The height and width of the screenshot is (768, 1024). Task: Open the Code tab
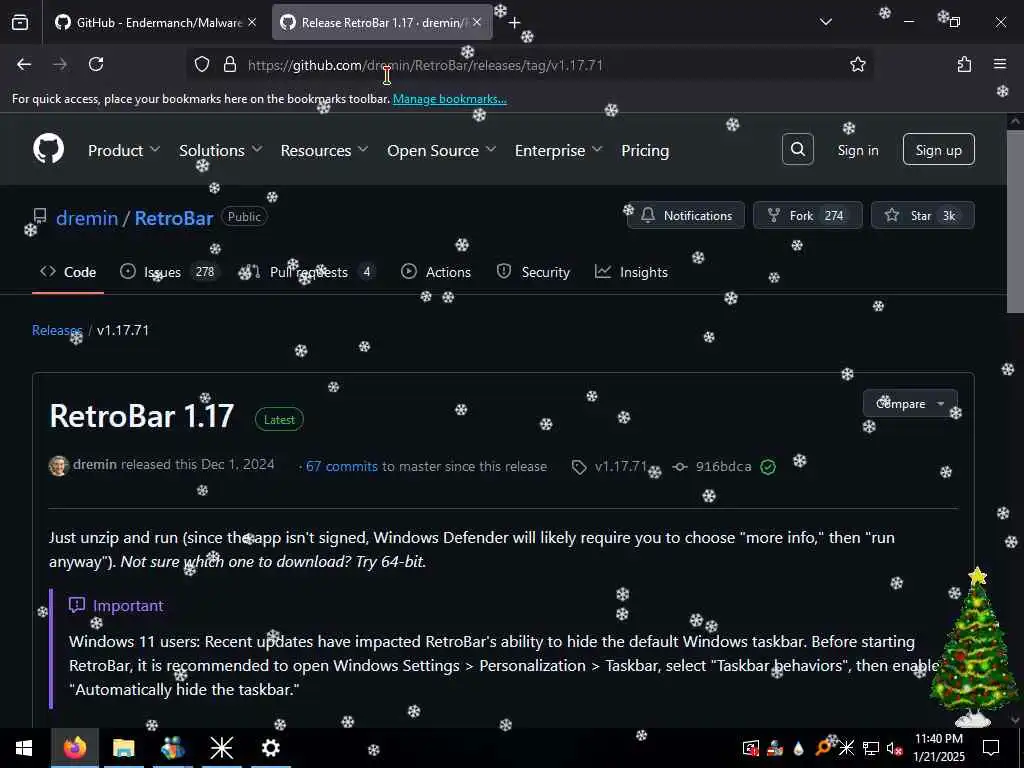(68, 272)
